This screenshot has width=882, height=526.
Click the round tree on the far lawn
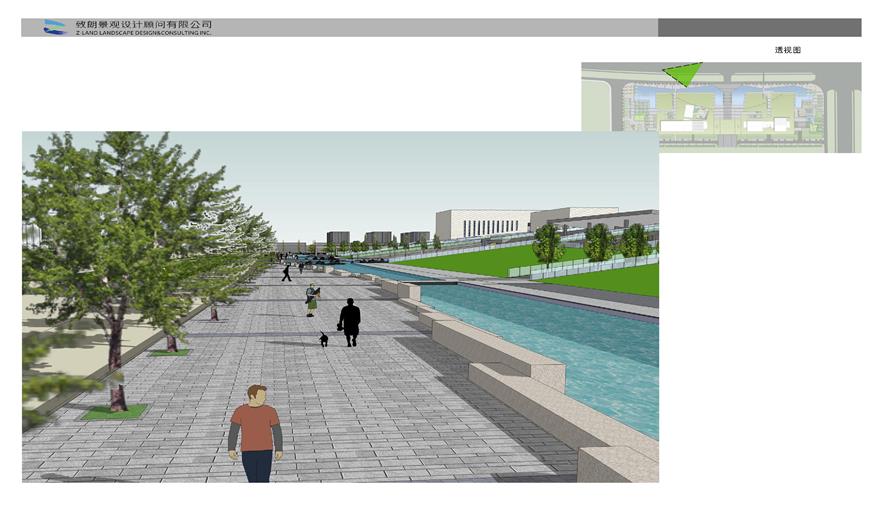tap(548, 243)
